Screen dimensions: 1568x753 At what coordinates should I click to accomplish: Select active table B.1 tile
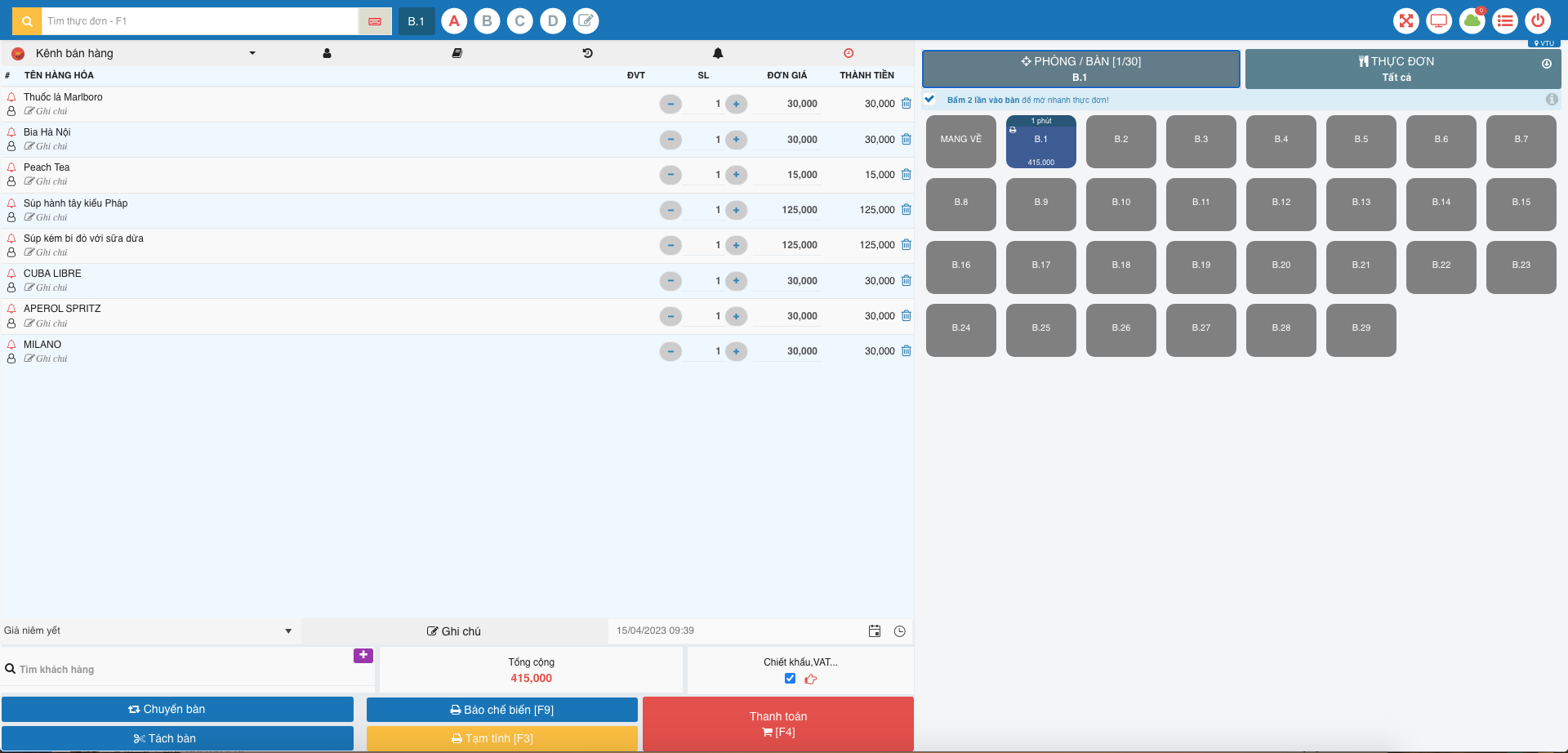pyautogui.click(x=1041, y=141)
